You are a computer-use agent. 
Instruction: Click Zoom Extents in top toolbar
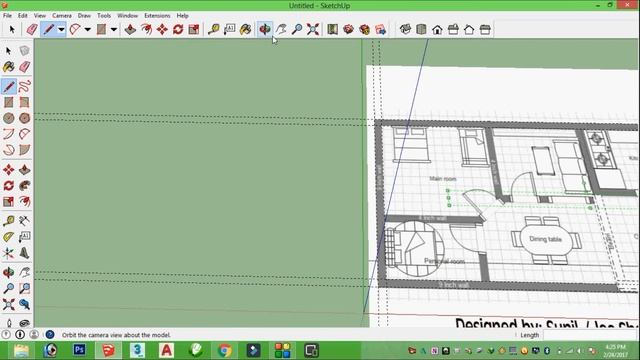point(313,29)
